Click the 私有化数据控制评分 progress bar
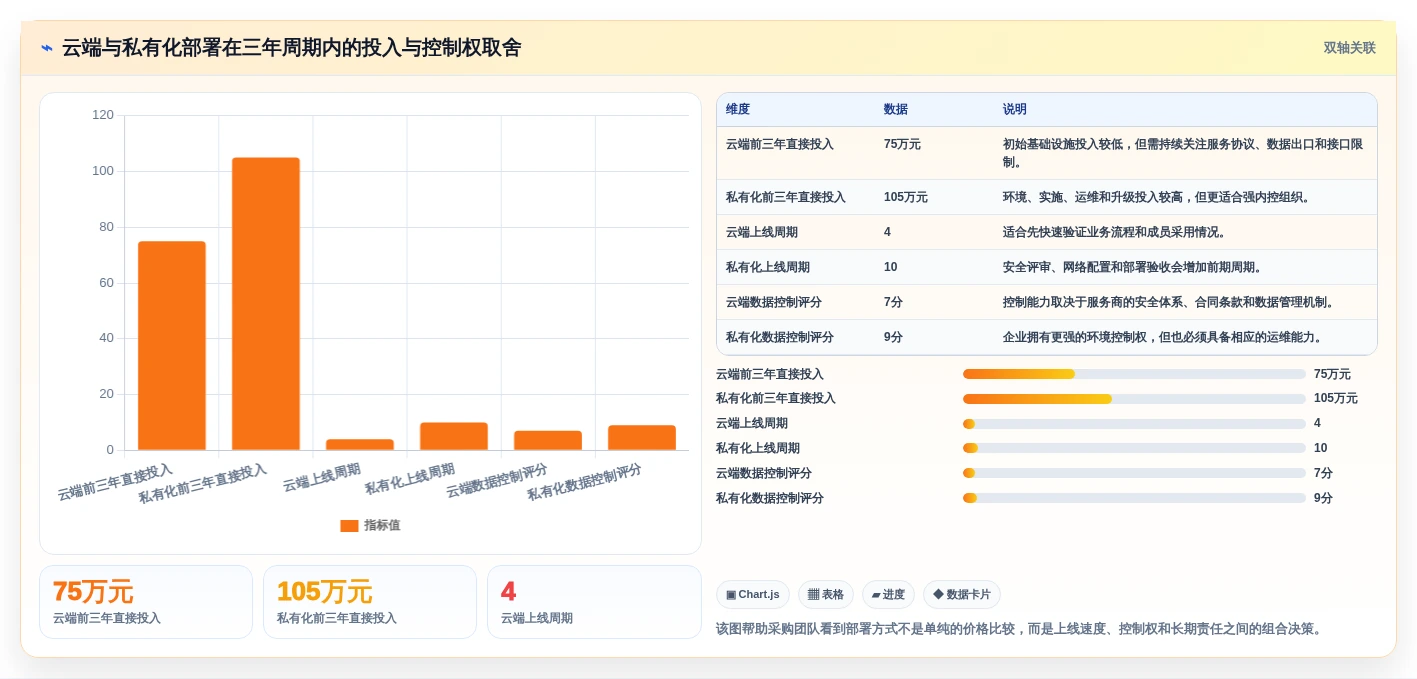Screen dimensions: 1417x679 [1134, 498]
